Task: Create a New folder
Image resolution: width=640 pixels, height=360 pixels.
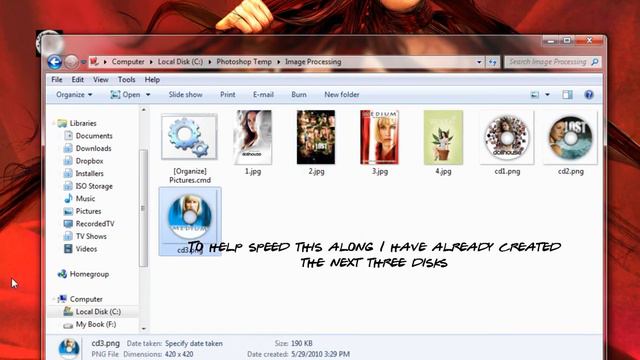Action: pyautogui.click(x=342, y=95)
